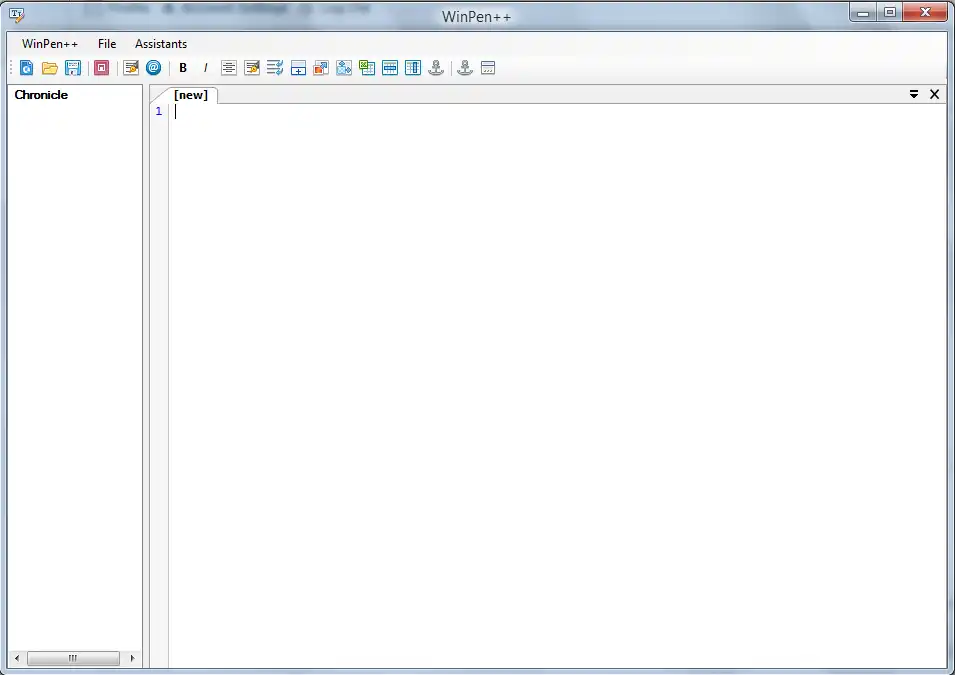
Task: Click the Chronicle panel left scroll arrow
Action: pyautogui.click(x=17, y=658)
